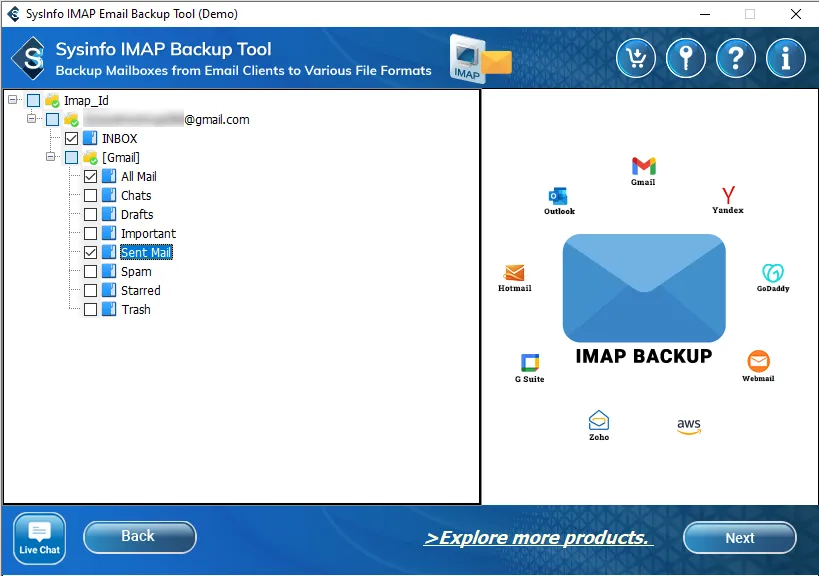Viewport: 819px width, 576px height.
Task: Open the license key activation icon
Action: pyautogui.click(x=686, y=58)
